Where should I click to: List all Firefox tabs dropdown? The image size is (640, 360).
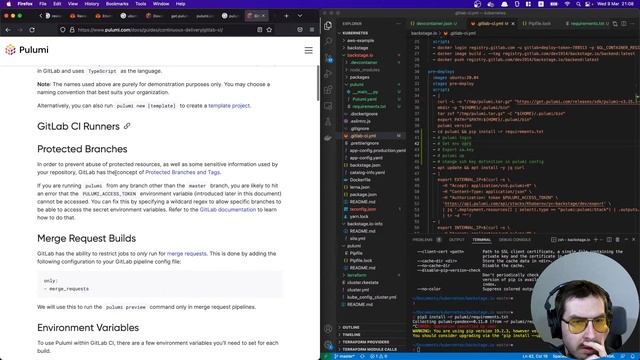pyautogui.click(x=300, y=16)
